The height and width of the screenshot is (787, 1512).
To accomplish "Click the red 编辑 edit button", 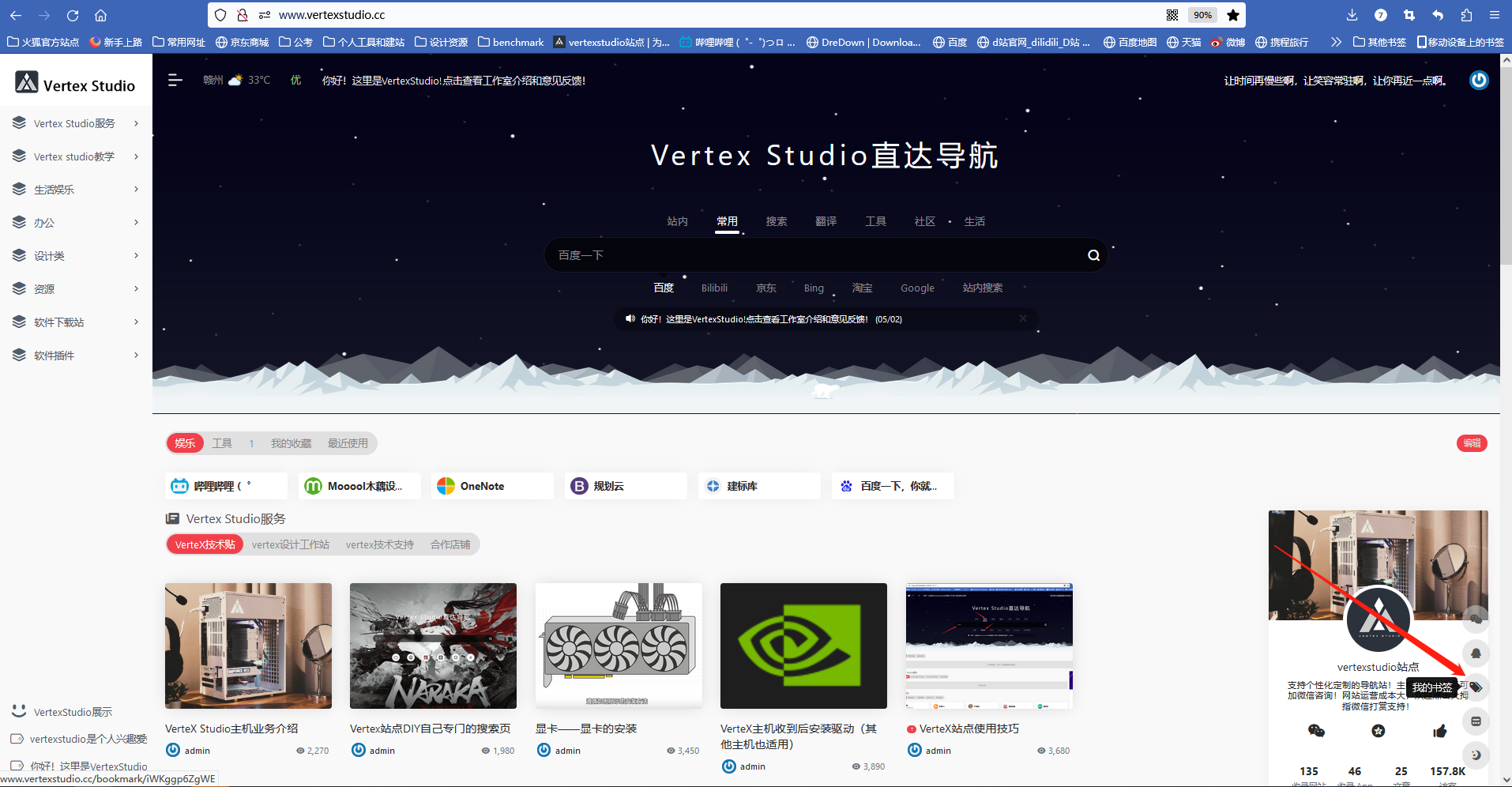I will click(1472, 443).
